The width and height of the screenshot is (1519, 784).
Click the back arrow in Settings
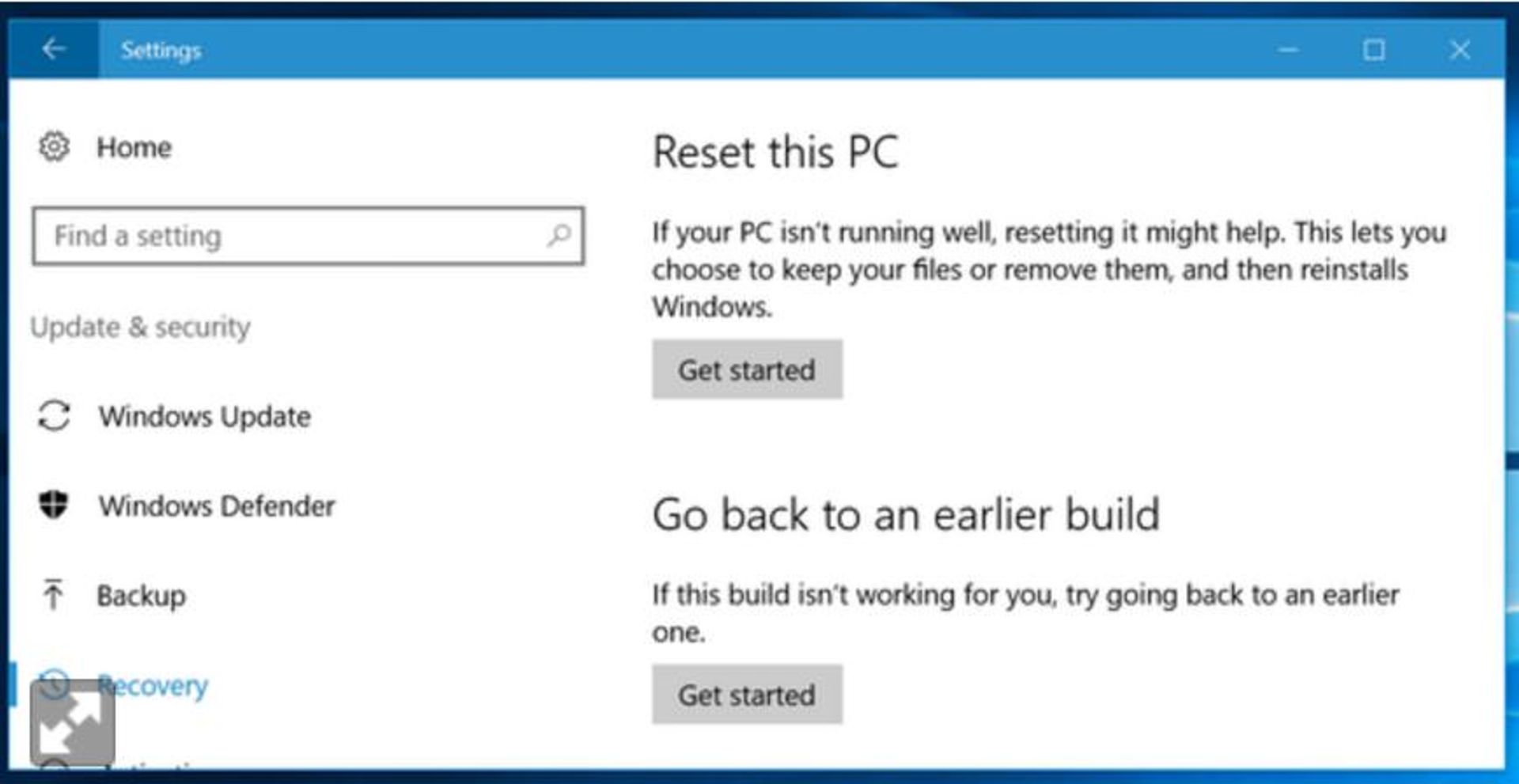53,49
